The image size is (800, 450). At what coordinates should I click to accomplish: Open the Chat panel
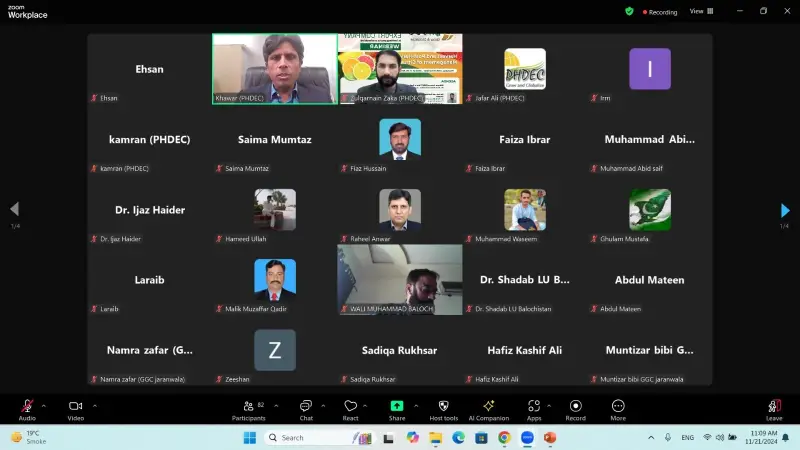coord(305,407)
